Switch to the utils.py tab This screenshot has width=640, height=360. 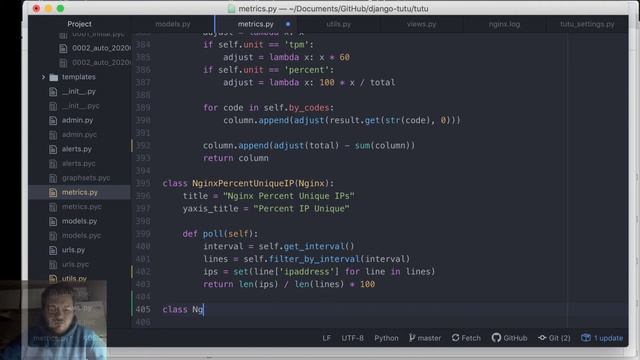[x=338, y=24]
